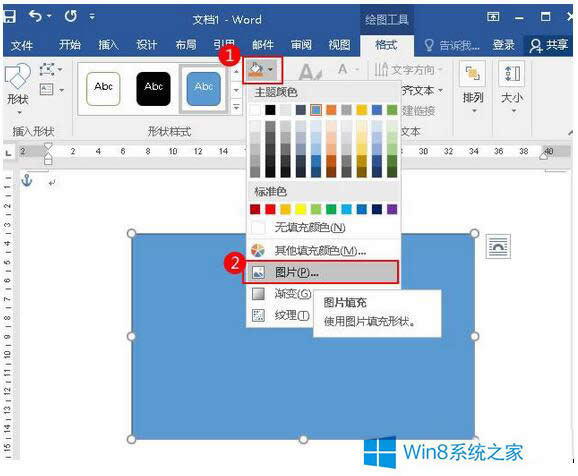Click the Redo icon in title bar

pos(70,16)
